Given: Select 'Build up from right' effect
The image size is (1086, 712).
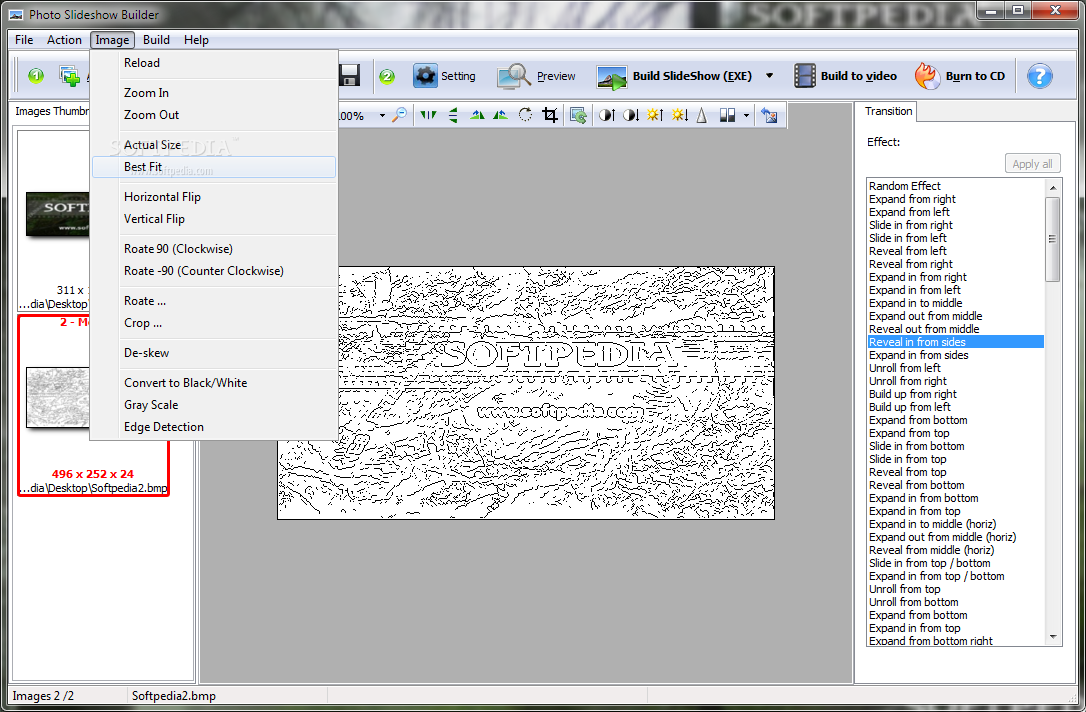Looking at the screenshot, I should coord(956,394).
